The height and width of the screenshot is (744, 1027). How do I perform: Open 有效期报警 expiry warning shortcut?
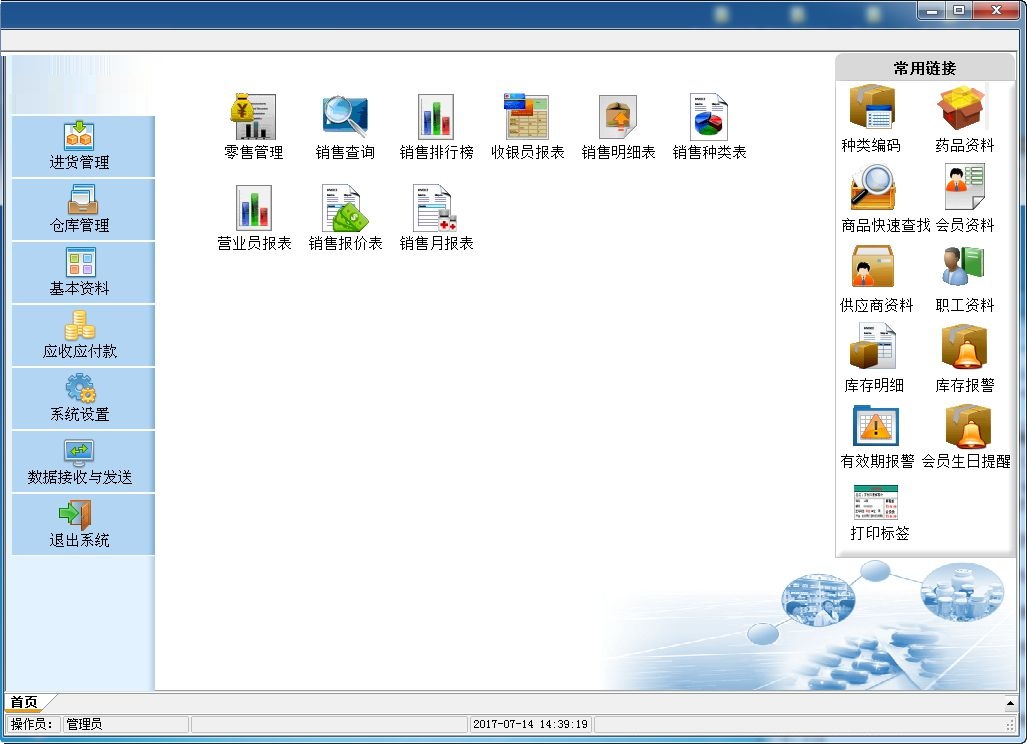point(876,428)
